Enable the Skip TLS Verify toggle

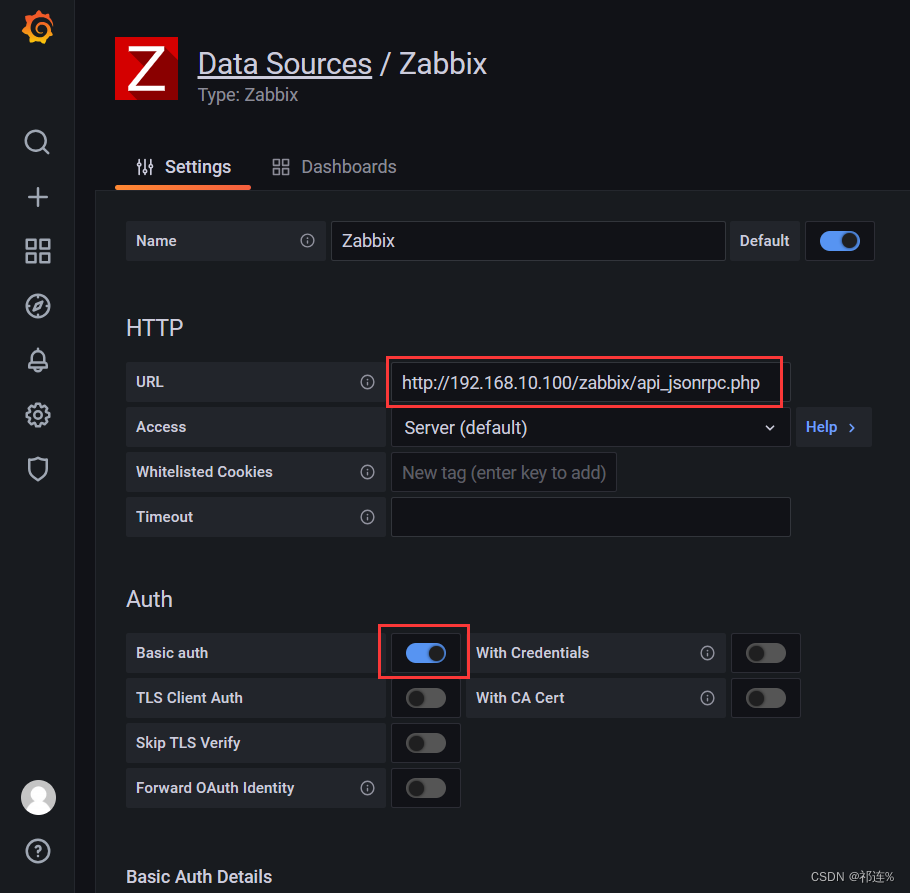425,743
